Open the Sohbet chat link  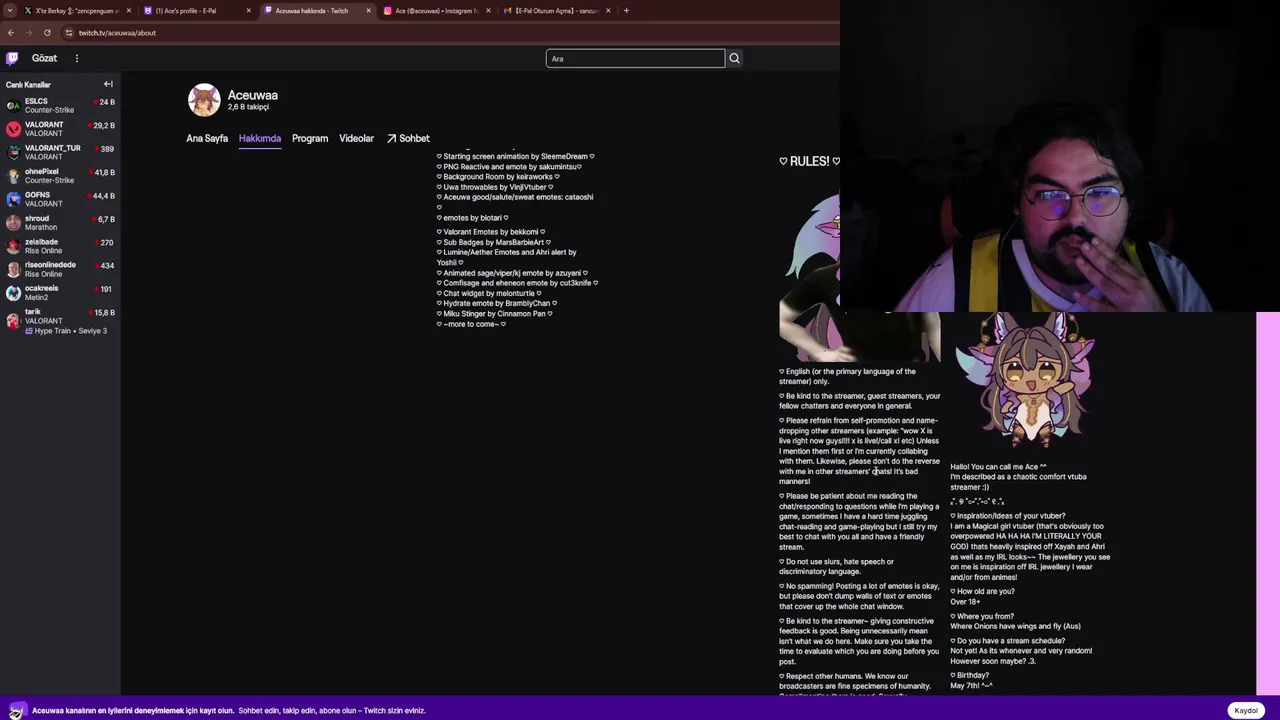click(x=408, y=138)
